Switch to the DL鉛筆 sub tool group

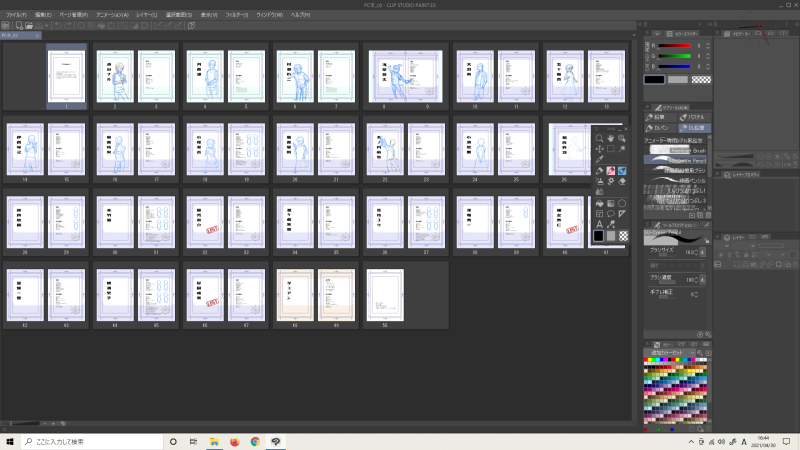694,128
